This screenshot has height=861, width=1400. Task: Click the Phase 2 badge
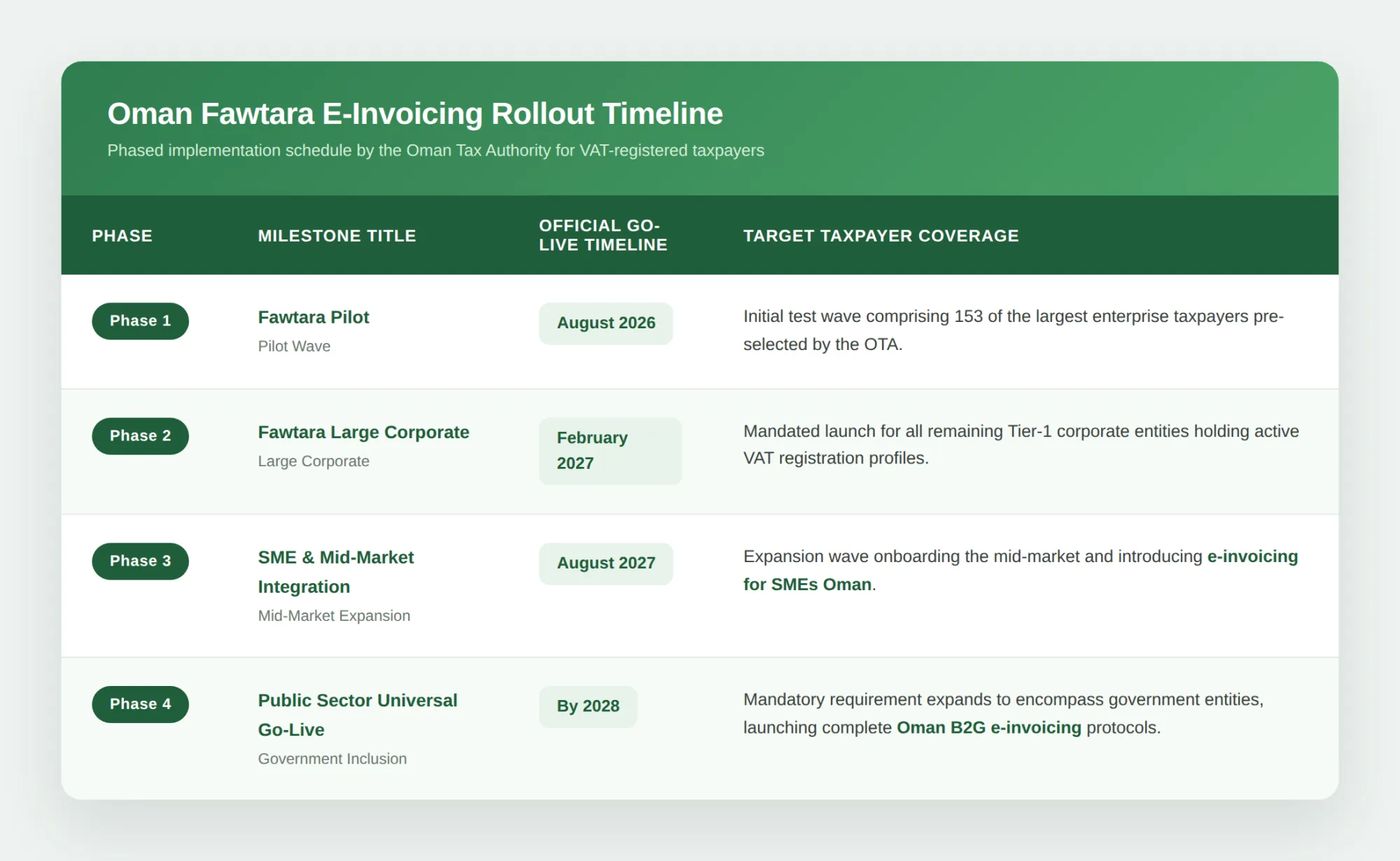point(140,436)
